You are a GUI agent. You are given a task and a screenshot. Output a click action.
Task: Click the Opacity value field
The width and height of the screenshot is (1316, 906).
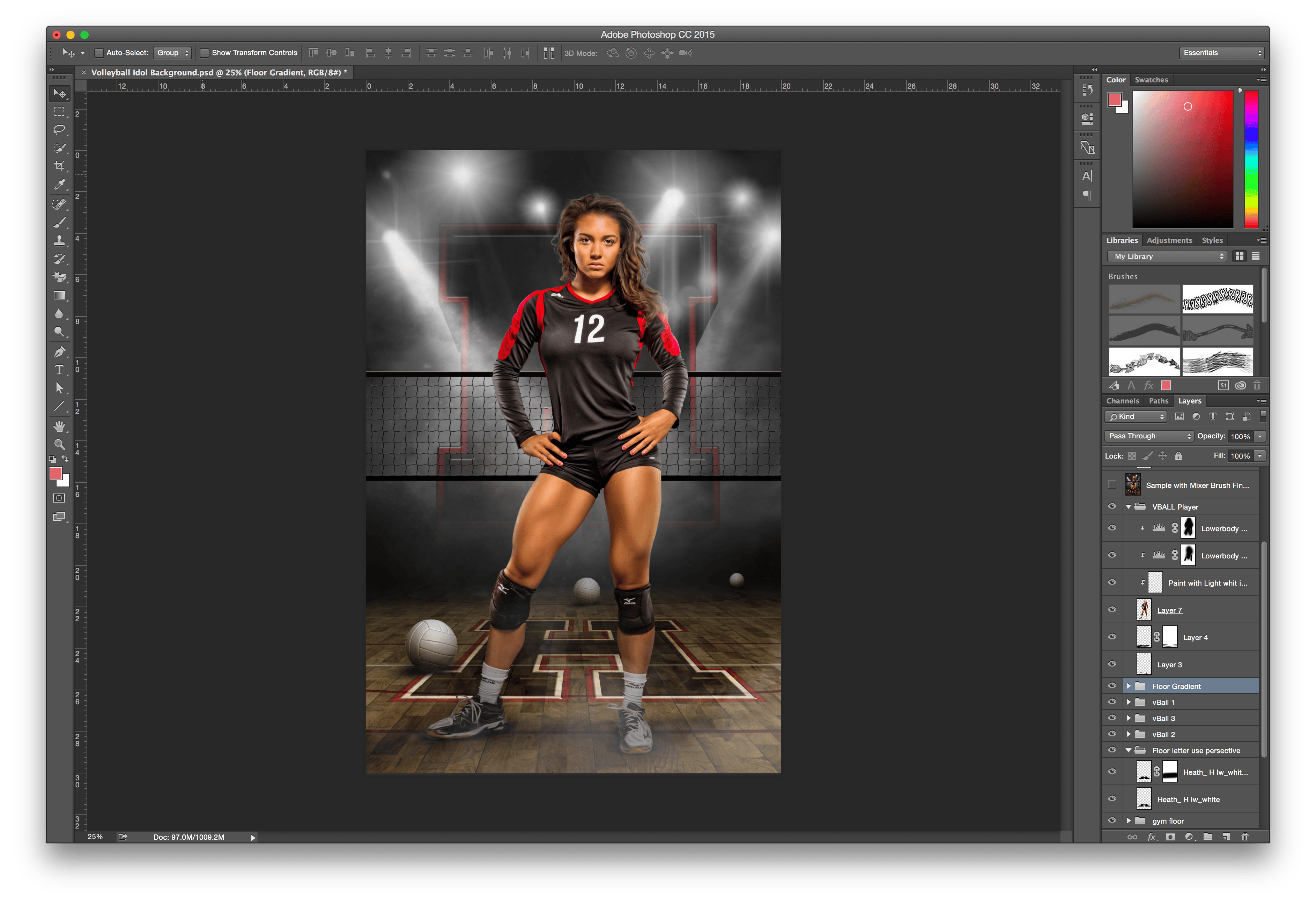1240,437
